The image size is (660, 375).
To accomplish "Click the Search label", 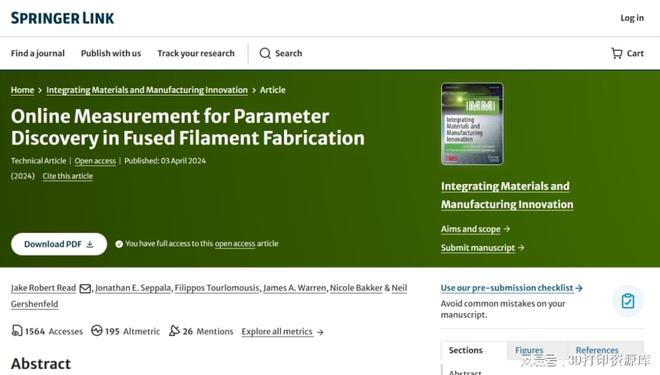I will coord(289,53).
